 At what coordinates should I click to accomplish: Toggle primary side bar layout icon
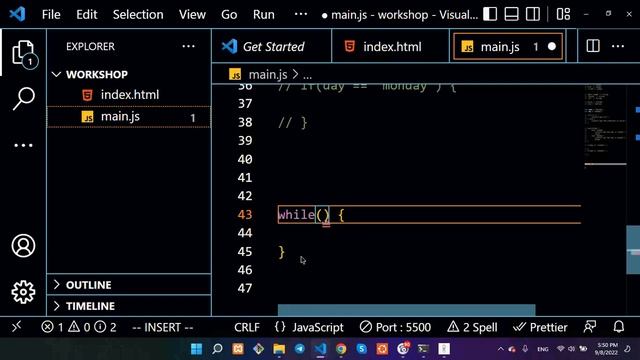point(490,14)
